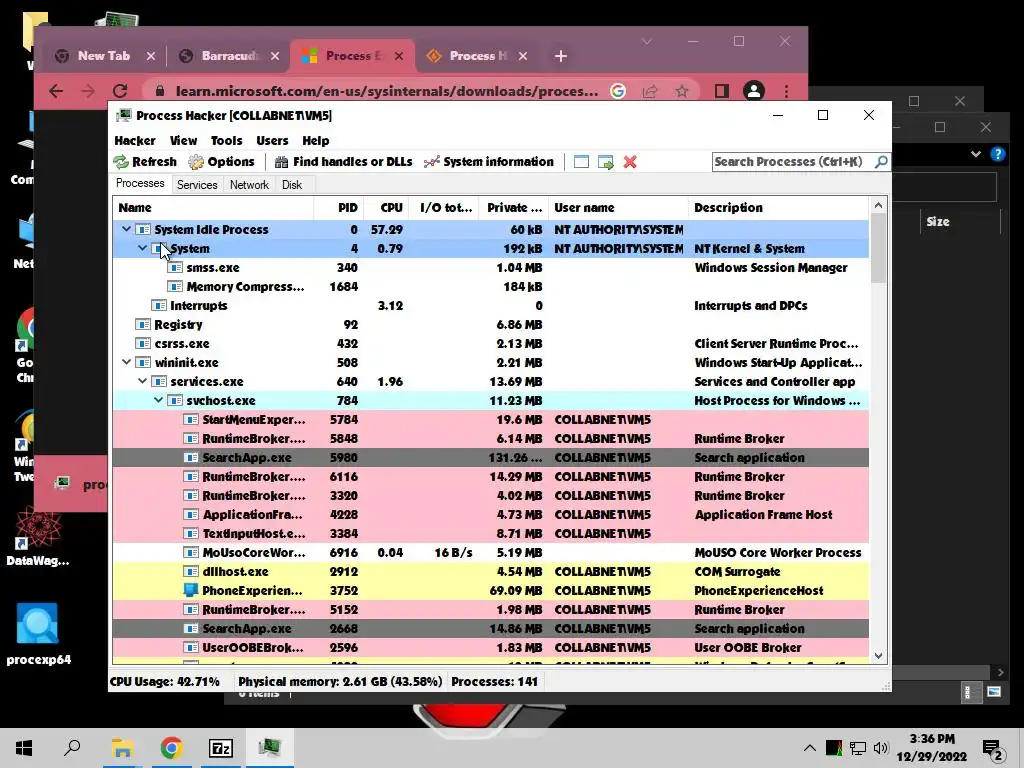Open a new Chrome tab
1024x768 pixels.
(x=560, y=56)
